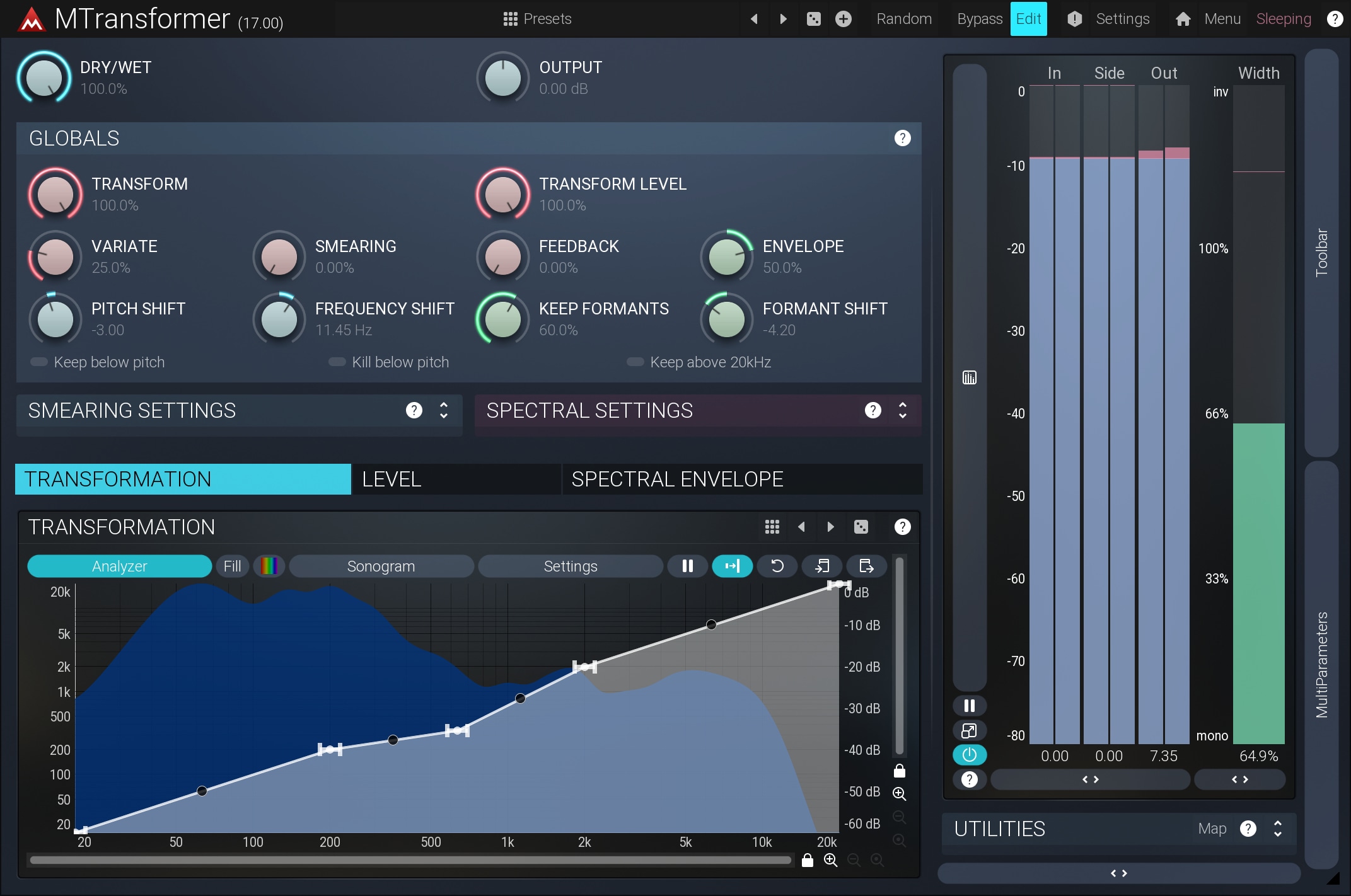Screen dimensions: 1351x896
Task: Click the add preset plus icon
Action: coord(844,19)
